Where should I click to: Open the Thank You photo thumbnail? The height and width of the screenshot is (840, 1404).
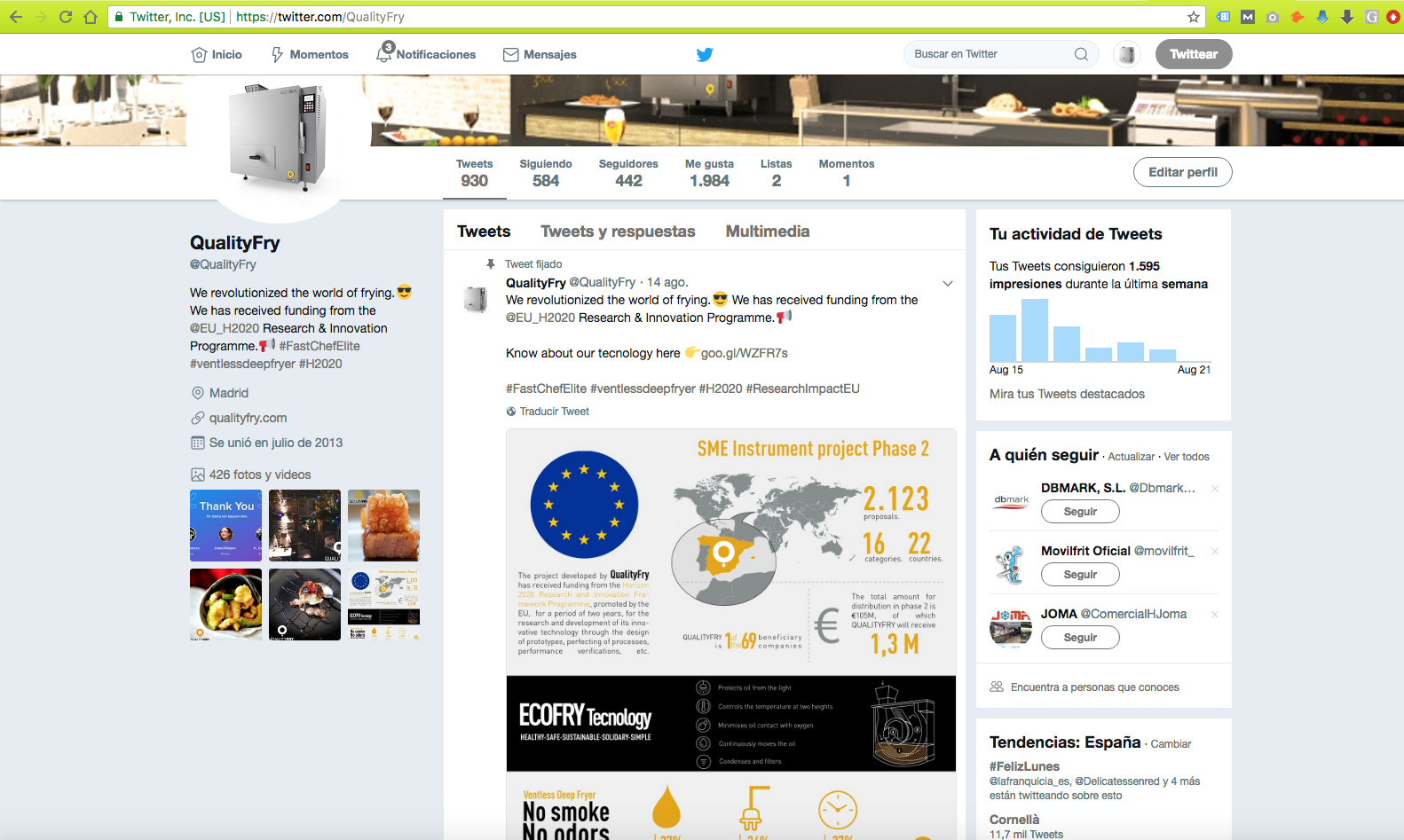226,526
